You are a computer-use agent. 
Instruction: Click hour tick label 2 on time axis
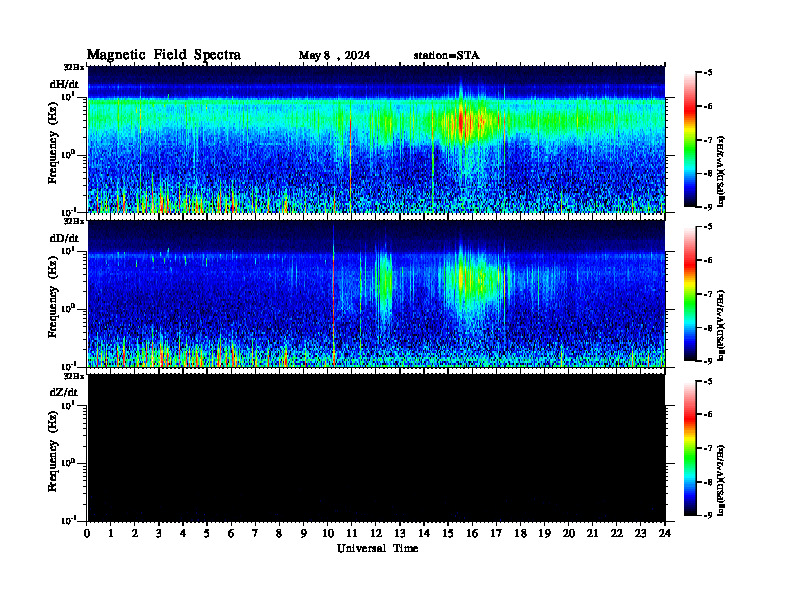[x=135, y=534]
